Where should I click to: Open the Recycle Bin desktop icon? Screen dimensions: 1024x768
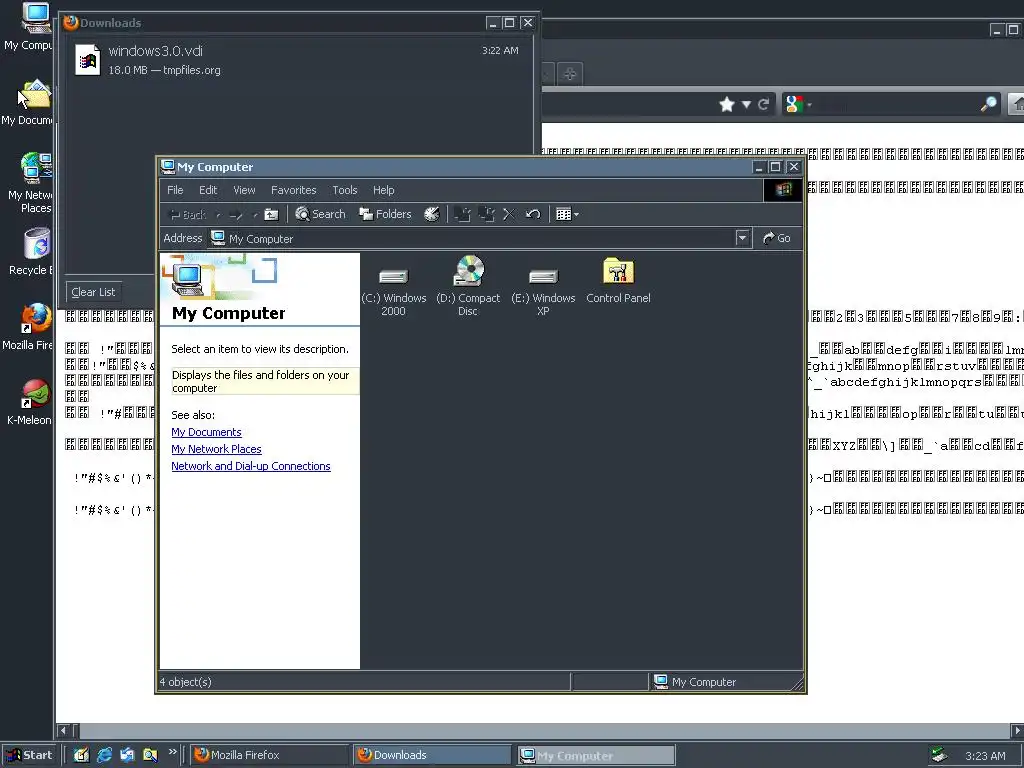coord(33,251)
